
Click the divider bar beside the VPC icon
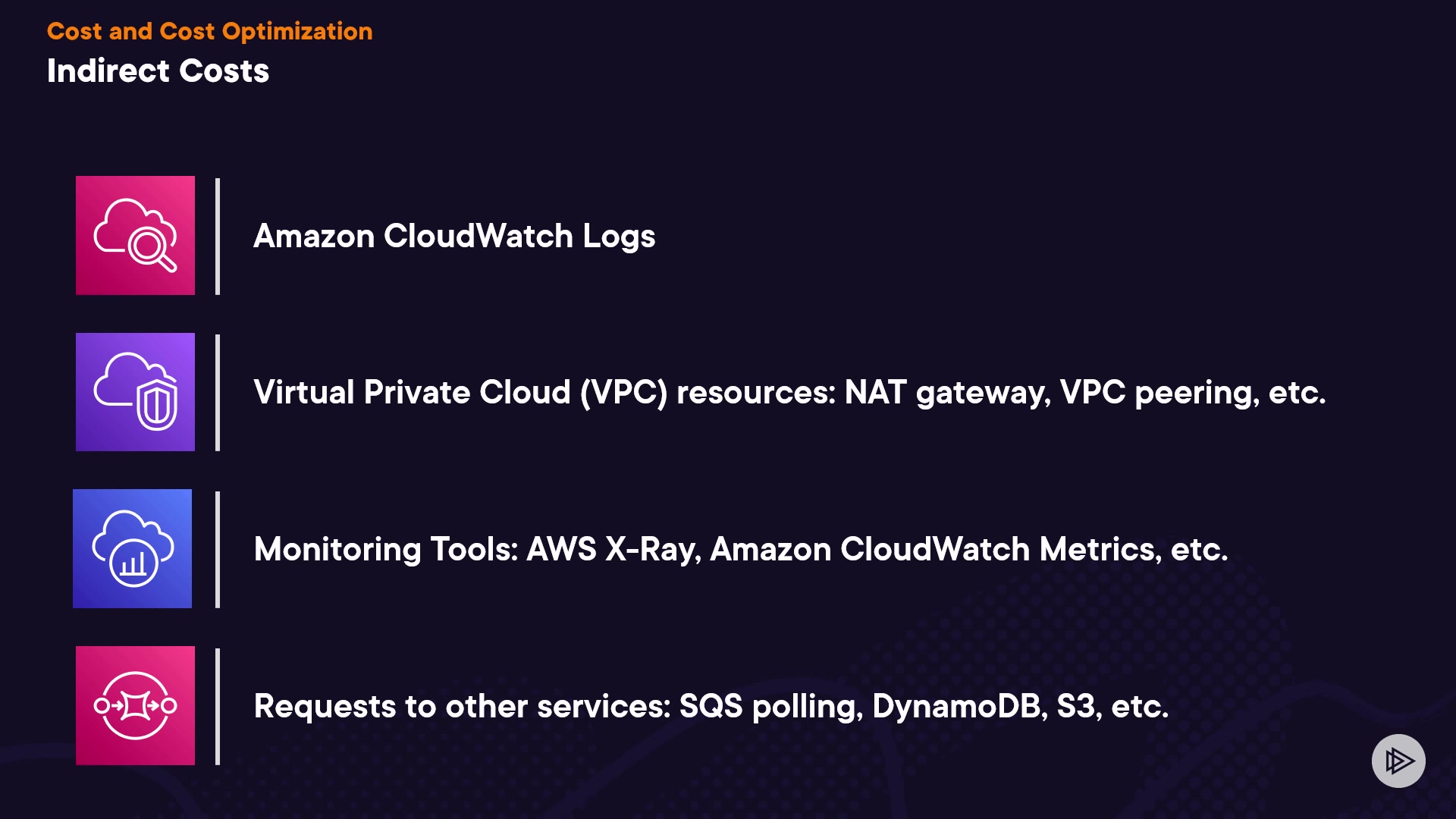tap(218, 393)
